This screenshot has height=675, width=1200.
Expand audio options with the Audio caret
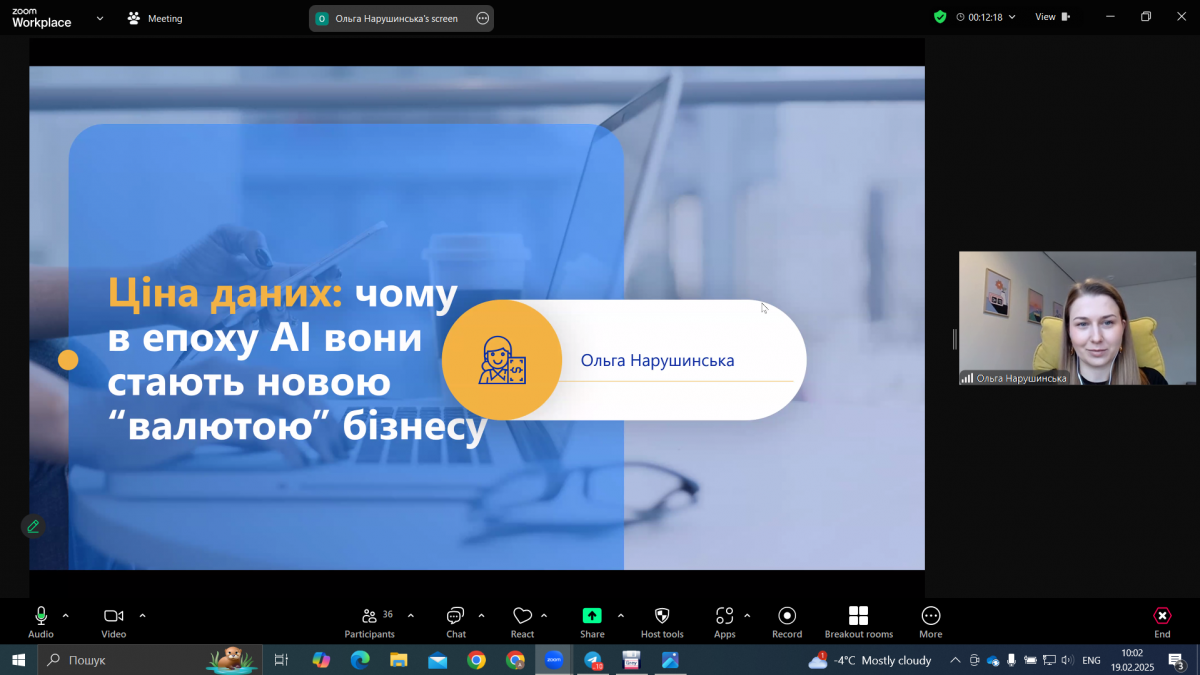pyautogui.click(x=65, y=616)
